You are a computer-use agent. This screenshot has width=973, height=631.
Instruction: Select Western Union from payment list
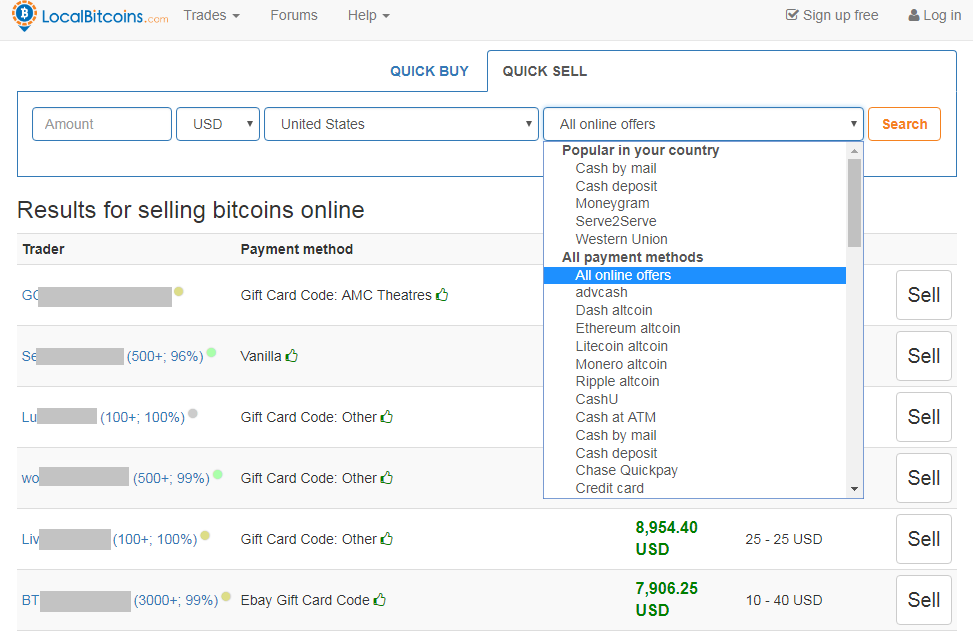[x=621, y=239]
